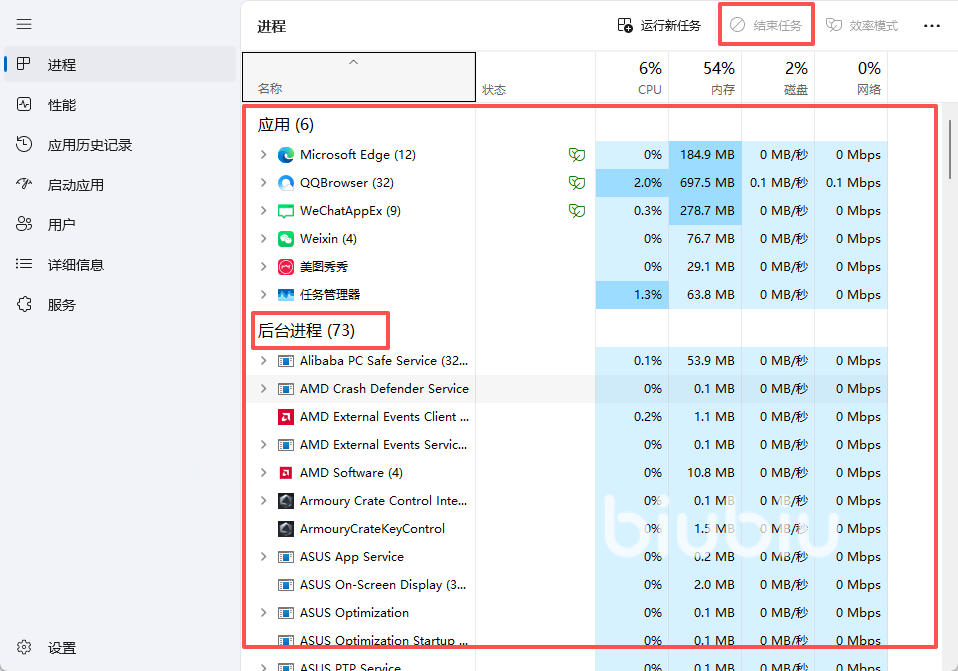
Task: Click the 美图秀秀 app icon
Action: 285,267
